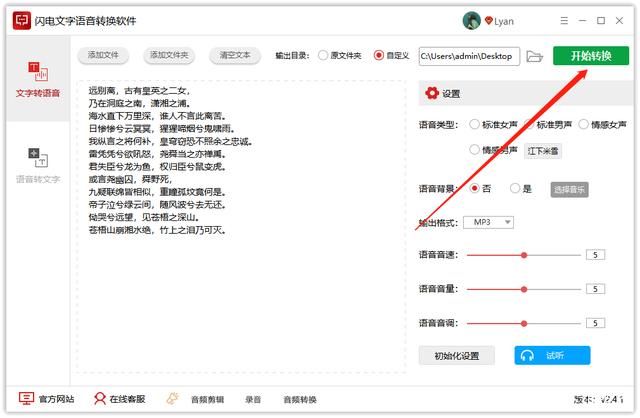The width and height of the screenshot is (640, 418).
Task: Choose 情感女声 voice type
Action: 583,124
